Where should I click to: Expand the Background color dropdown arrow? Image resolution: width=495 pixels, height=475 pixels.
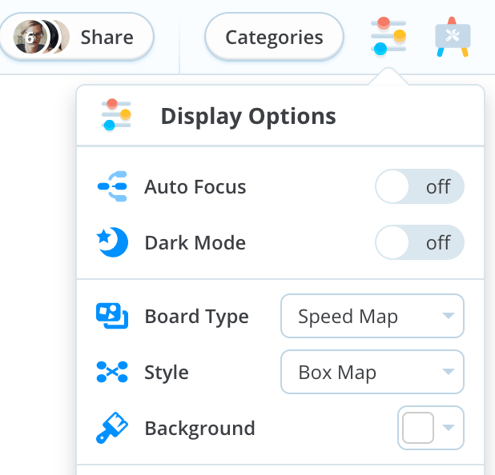click(448, 427)
